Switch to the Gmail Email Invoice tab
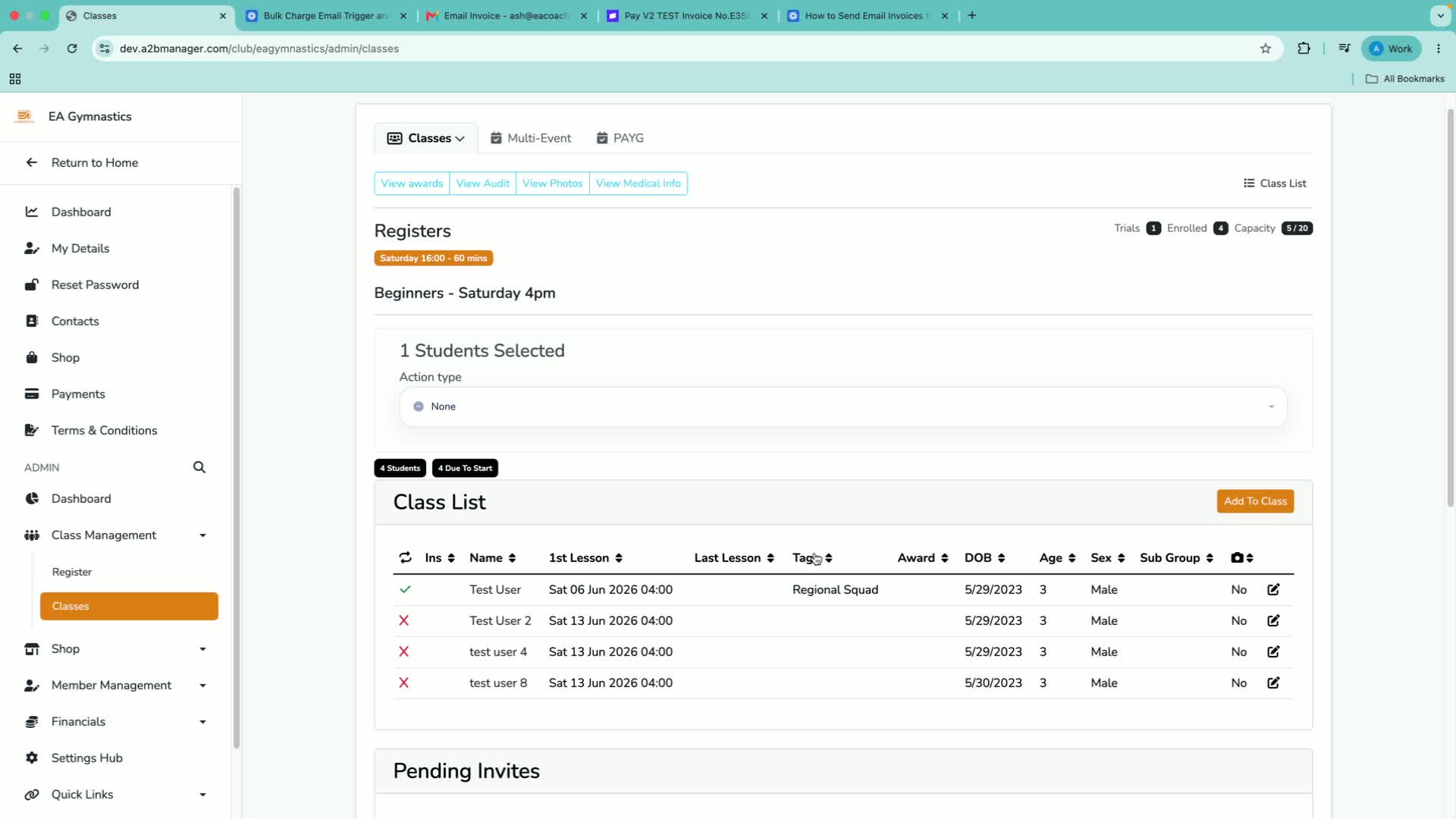The image size is (1456, 819). pos(505,15)
